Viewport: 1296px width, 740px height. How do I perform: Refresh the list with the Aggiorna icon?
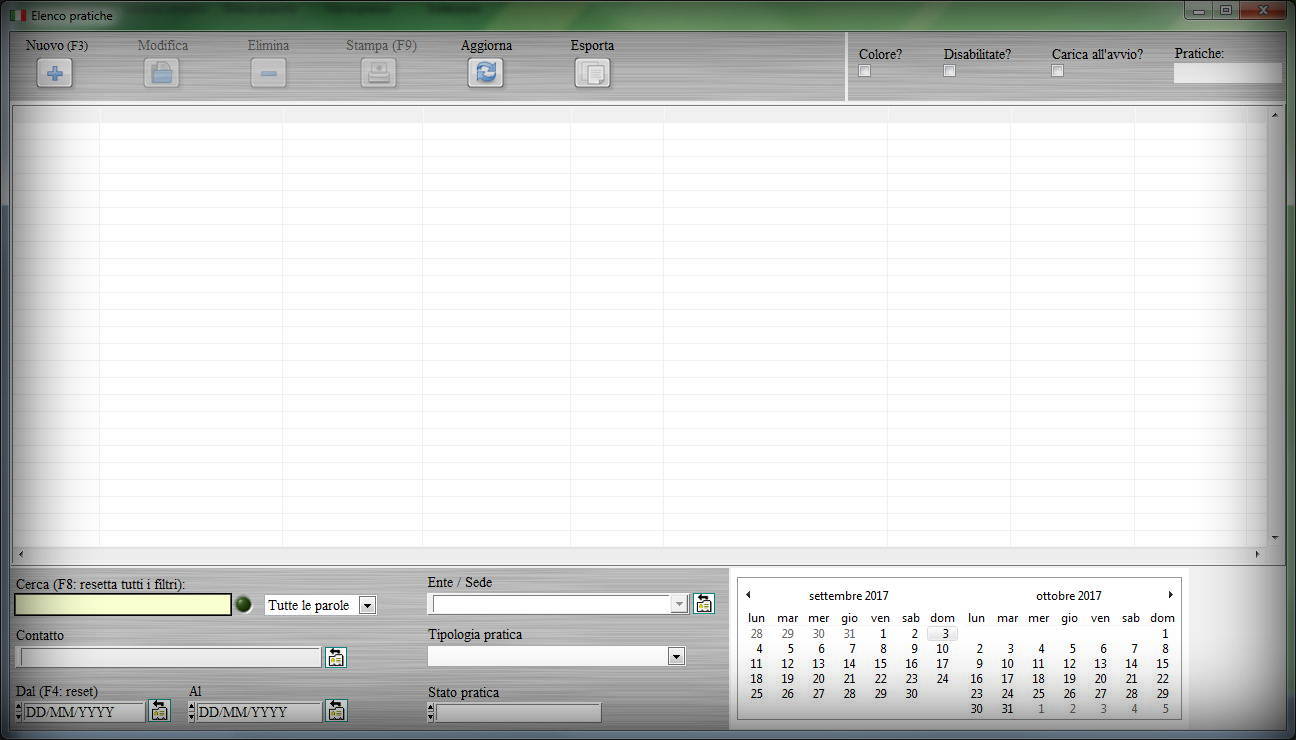coord(486,73)
